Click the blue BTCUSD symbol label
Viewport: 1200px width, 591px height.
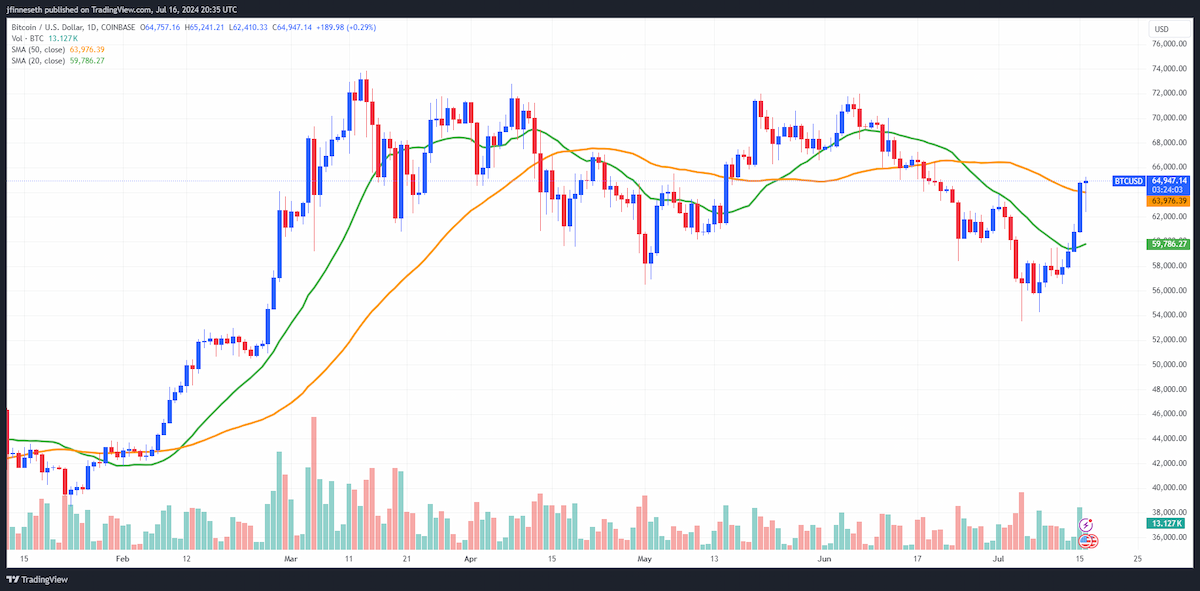tap(1128, 181)
